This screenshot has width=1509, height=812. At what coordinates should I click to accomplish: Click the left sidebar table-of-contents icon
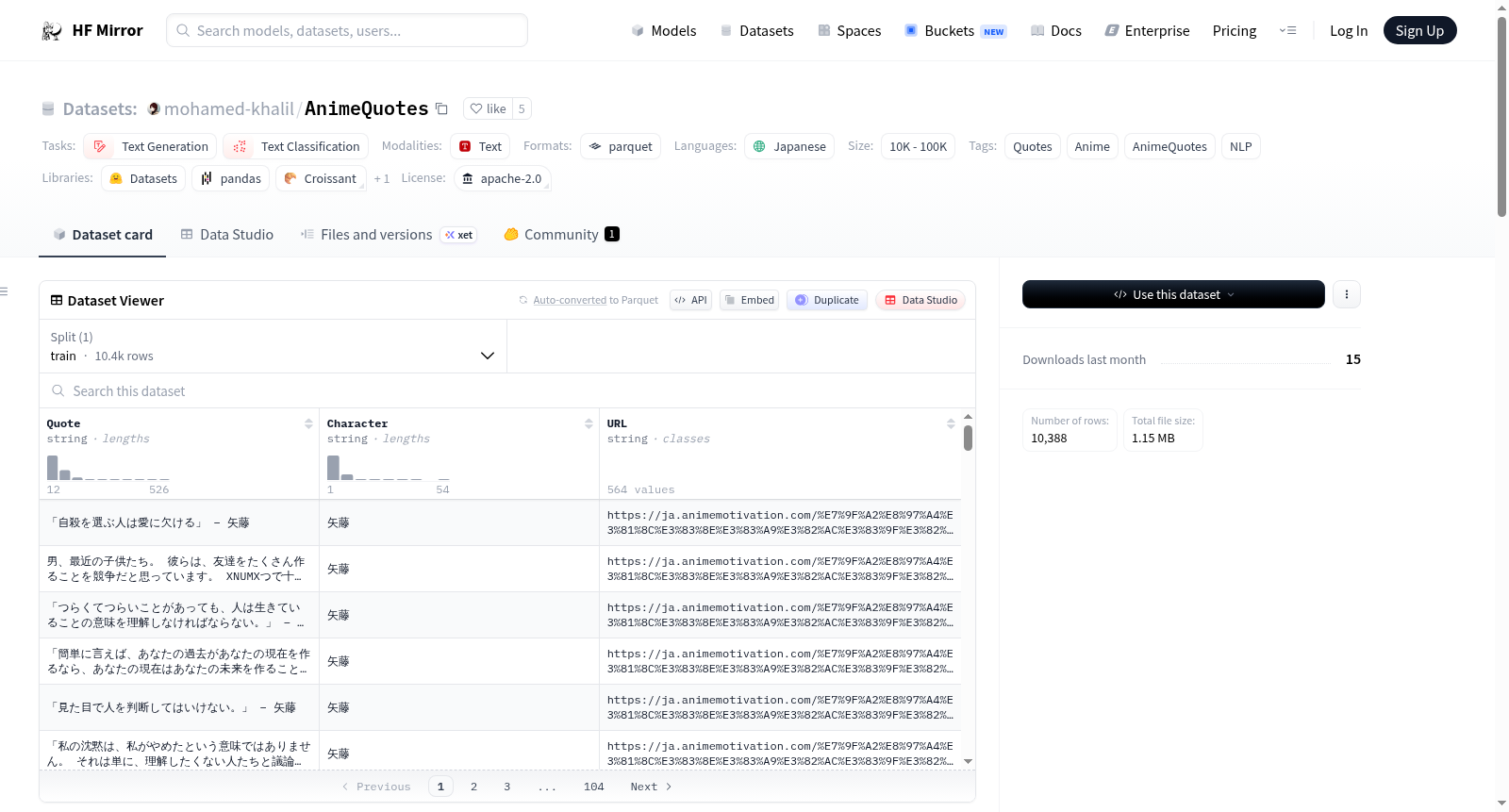coord(5,291)
